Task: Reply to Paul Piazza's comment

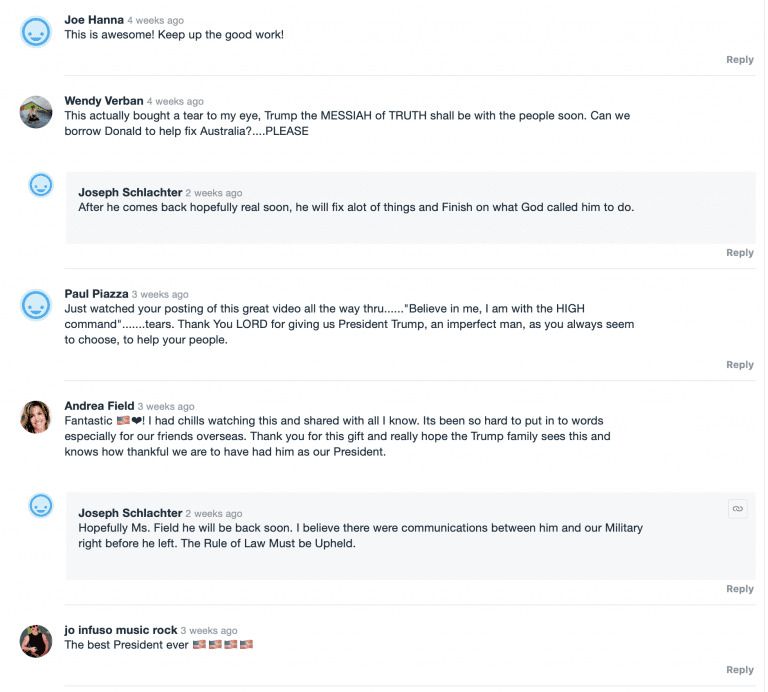Action: 739,365
